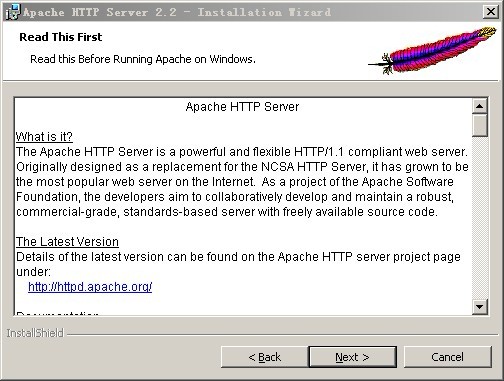Click the Next > button

[x=352, y=357]
